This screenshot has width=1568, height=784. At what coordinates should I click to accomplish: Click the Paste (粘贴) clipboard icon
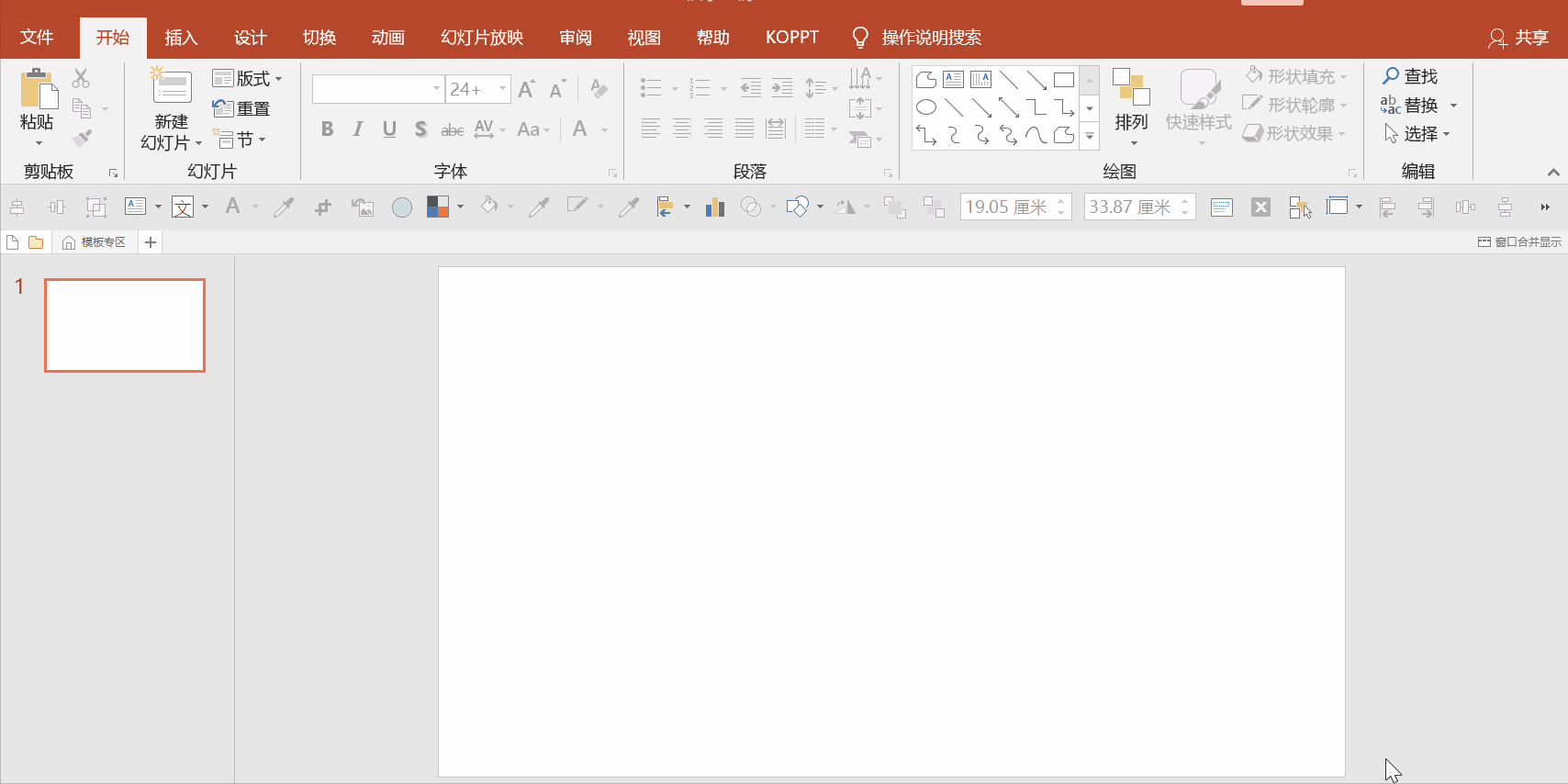(38, 90)
